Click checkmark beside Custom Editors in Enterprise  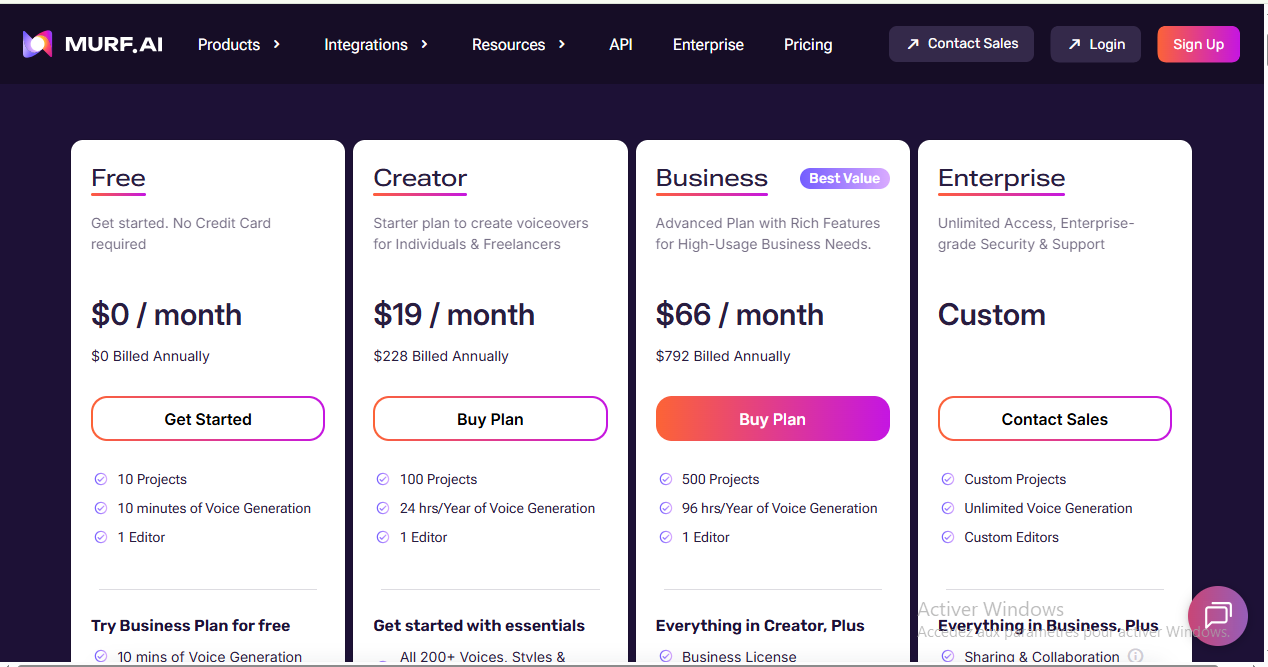coord(948,537)
